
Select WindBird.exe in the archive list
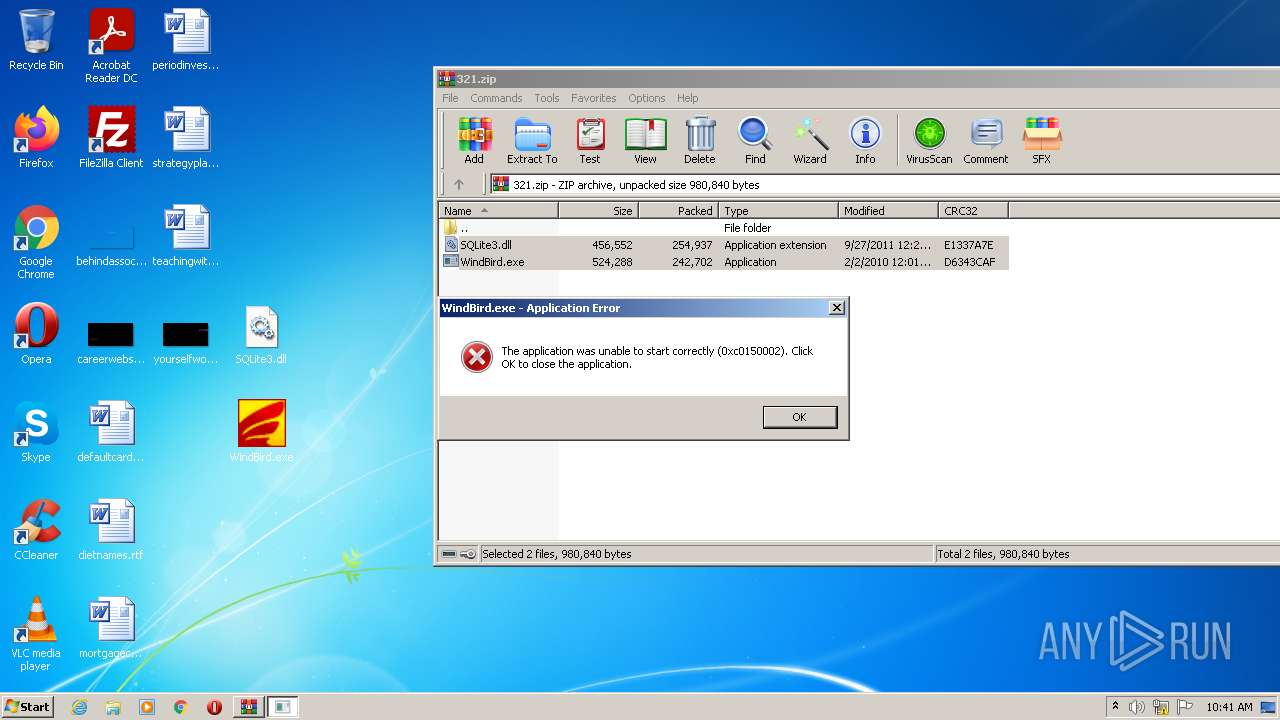[x=724, y=262]
